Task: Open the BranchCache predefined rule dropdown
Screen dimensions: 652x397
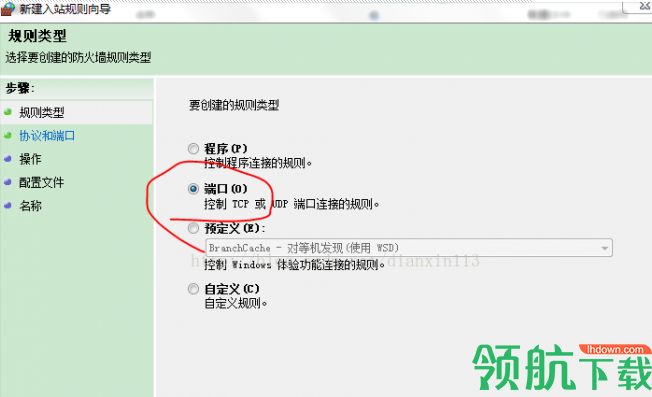Action: 409,248
